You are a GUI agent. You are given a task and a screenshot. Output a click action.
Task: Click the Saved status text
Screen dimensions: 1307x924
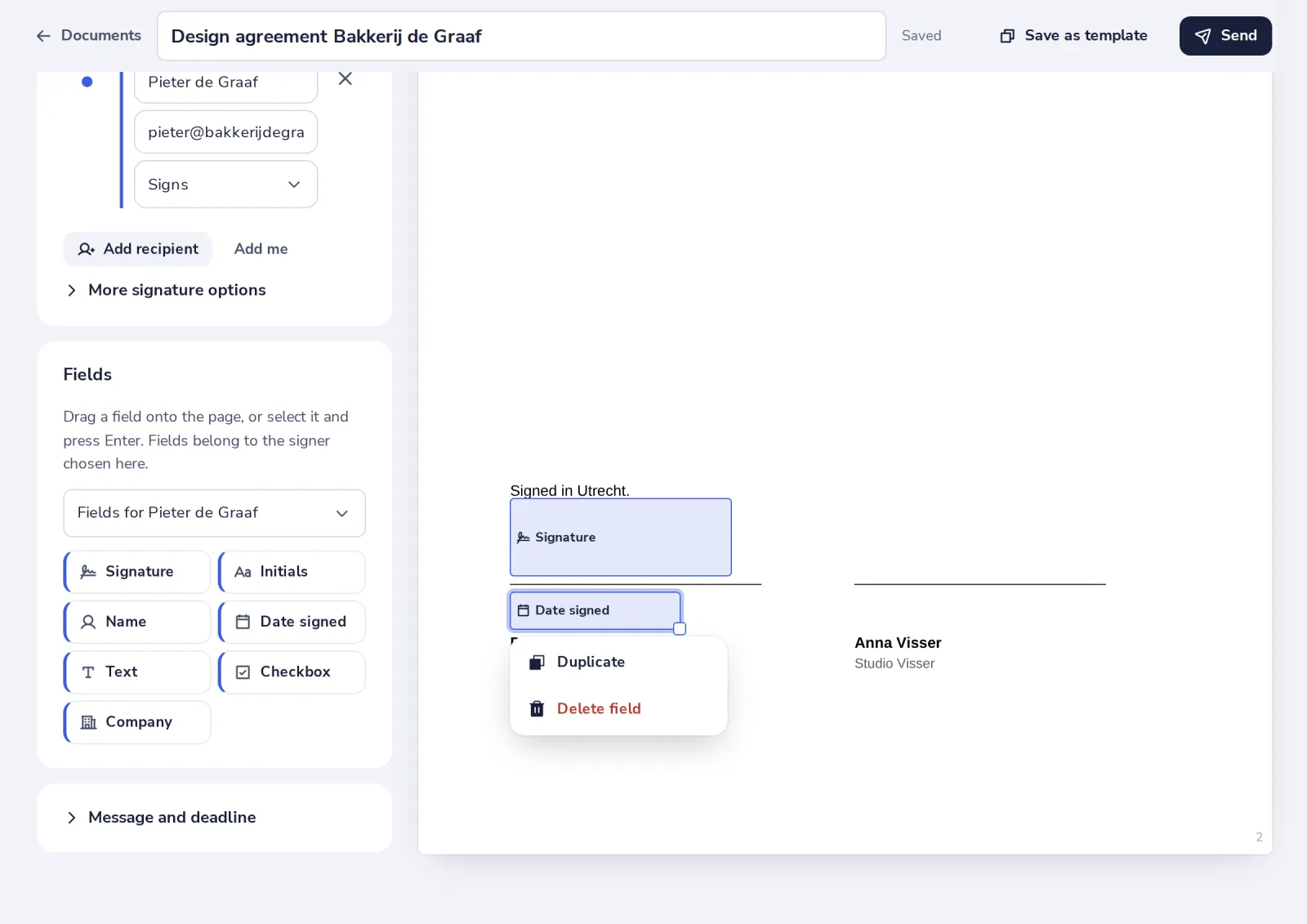(921, 36)
